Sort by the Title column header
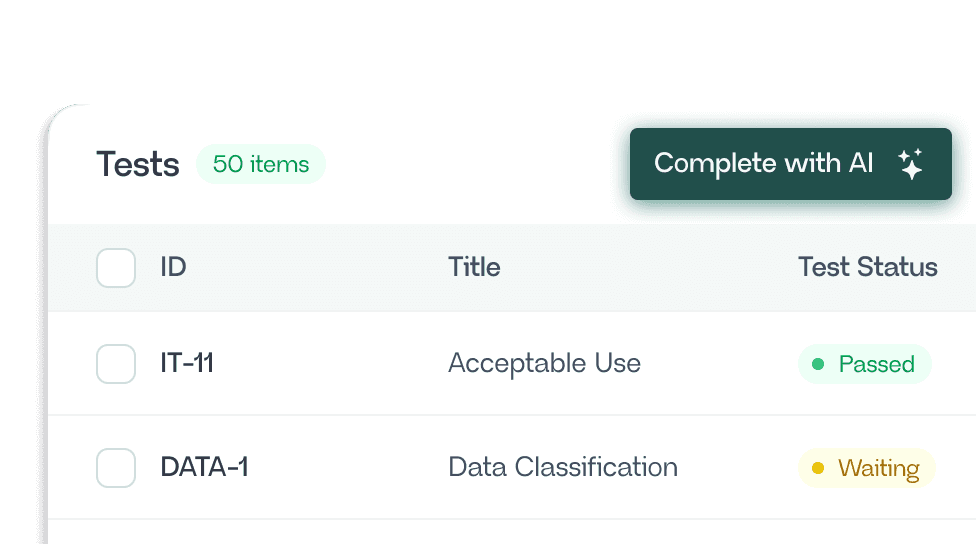The width and height of the screenshot is (976, 544). click(x=474, y=267)
